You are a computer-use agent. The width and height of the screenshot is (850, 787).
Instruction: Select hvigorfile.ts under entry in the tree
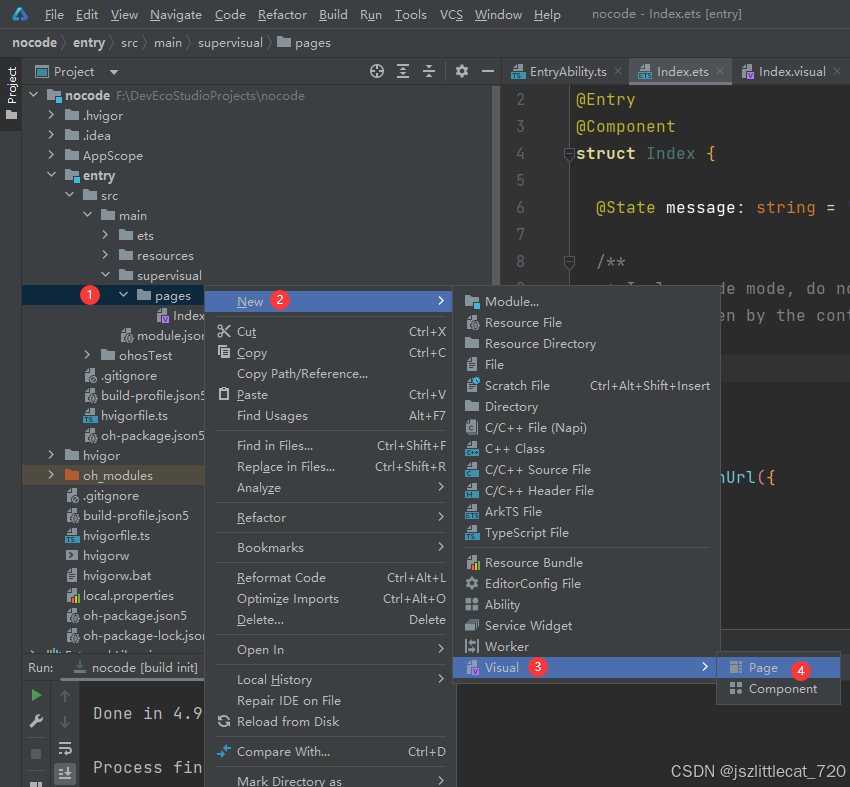coord(133,415)
